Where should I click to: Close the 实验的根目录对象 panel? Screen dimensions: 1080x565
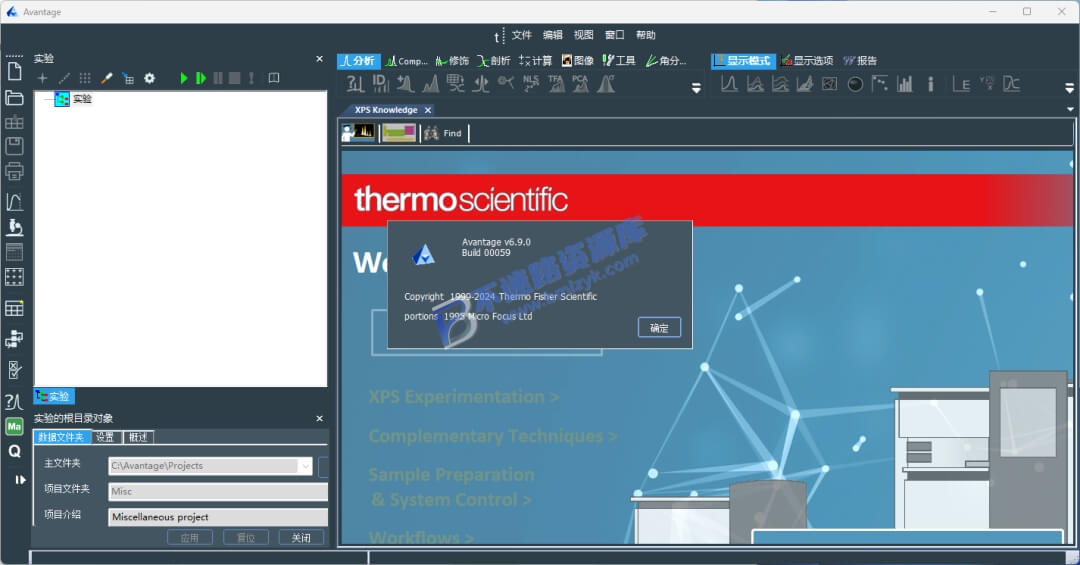coord(319,419)
